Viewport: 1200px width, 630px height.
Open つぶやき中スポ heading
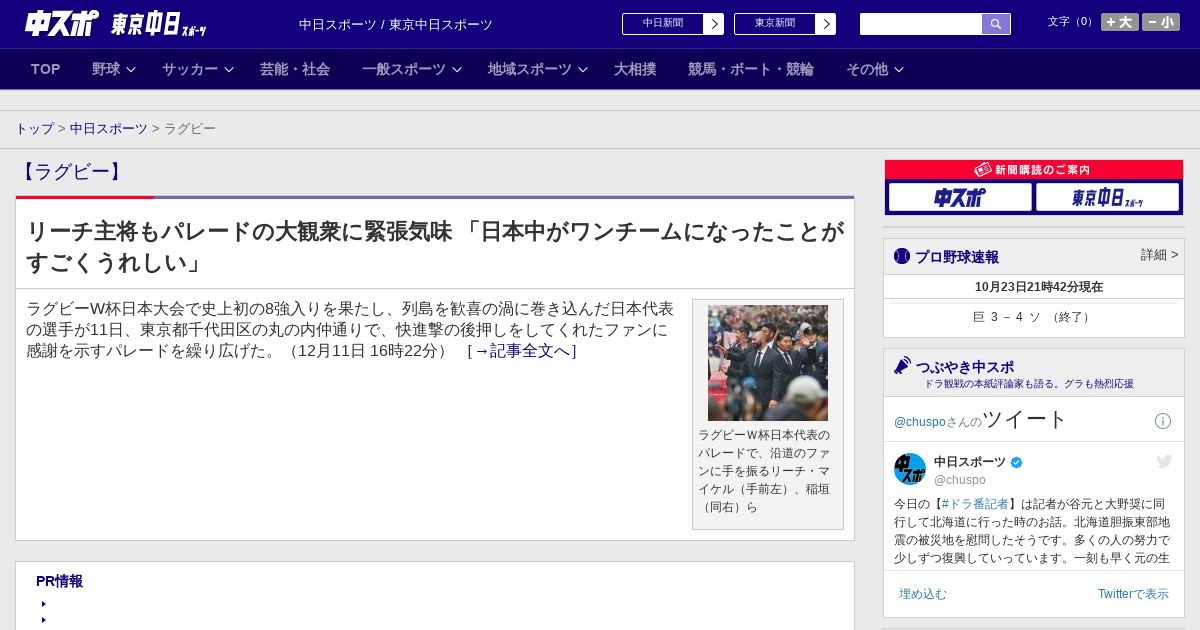(x=965, y=367)
